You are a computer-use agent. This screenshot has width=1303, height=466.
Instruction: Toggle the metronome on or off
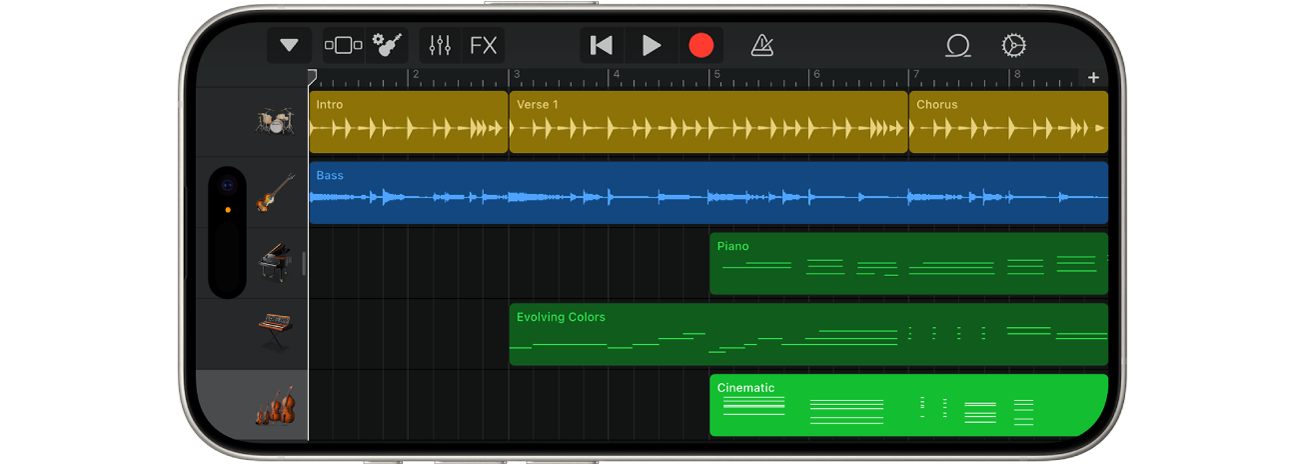[762, 45]
